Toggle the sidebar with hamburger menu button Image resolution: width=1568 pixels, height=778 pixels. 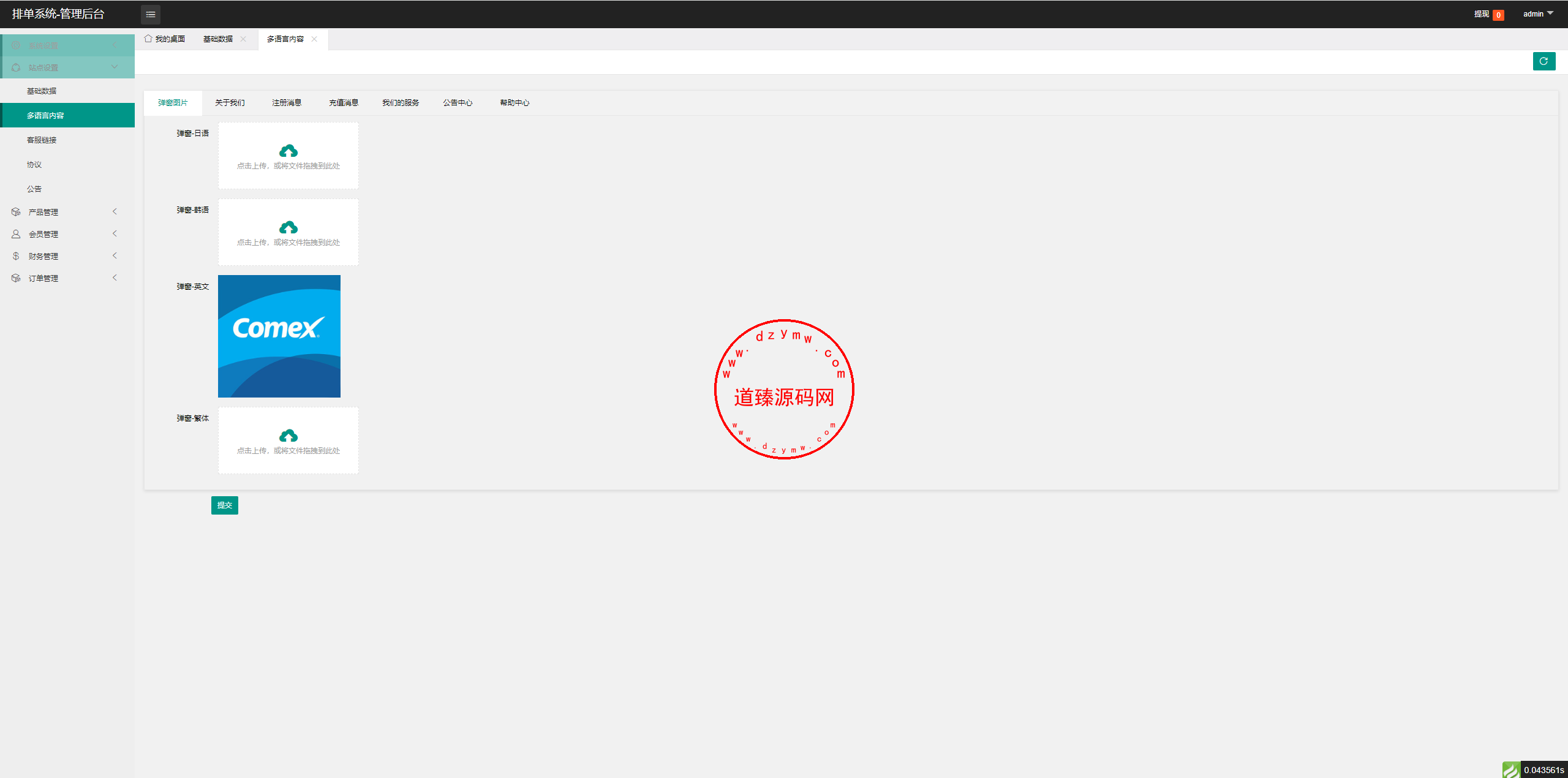[151, 14]
